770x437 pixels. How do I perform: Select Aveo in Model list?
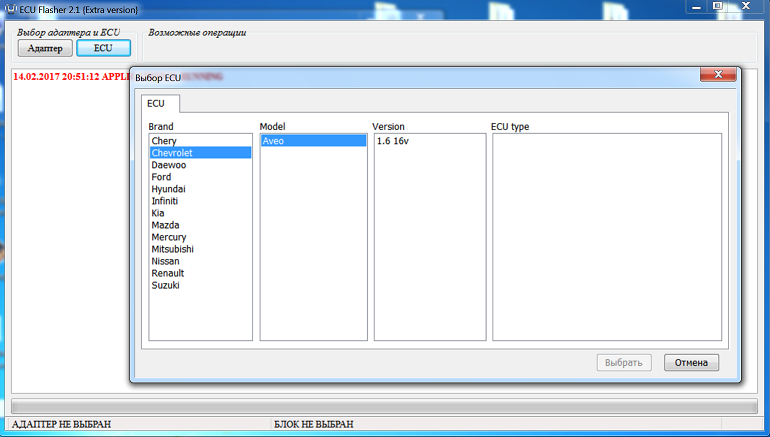313,141
